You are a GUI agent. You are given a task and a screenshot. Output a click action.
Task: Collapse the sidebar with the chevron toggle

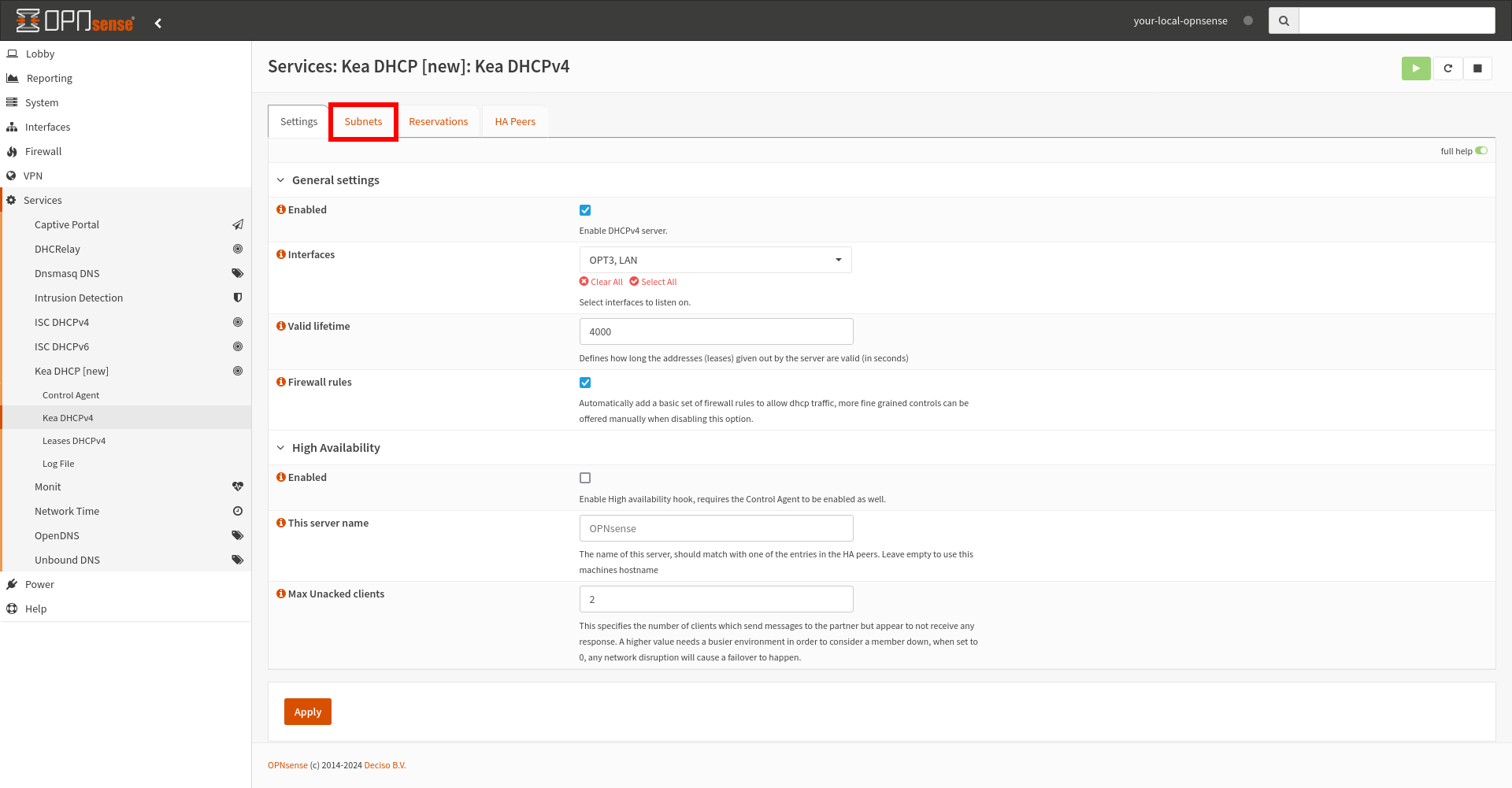(x=158, y=23)
